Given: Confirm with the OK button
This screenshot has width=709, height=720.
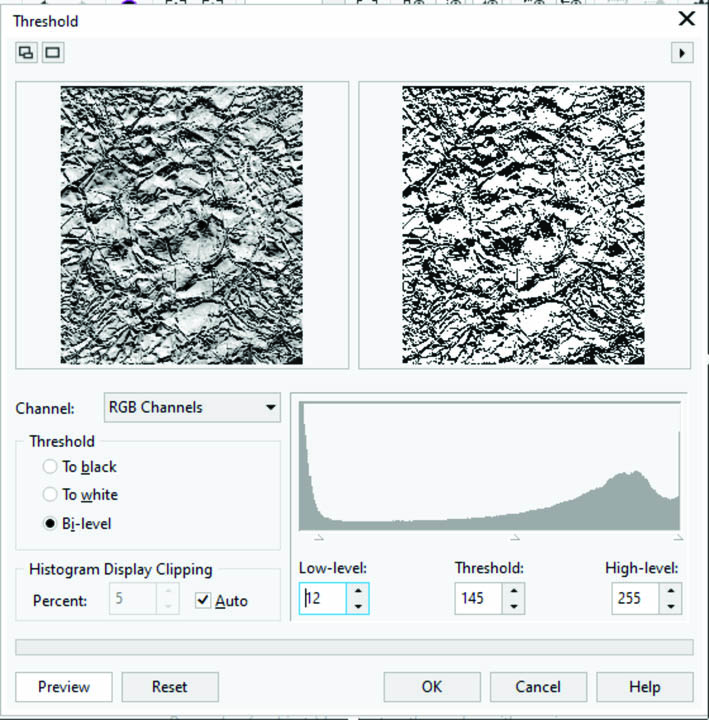Looking at the screenshot, I should coord(432,687).
